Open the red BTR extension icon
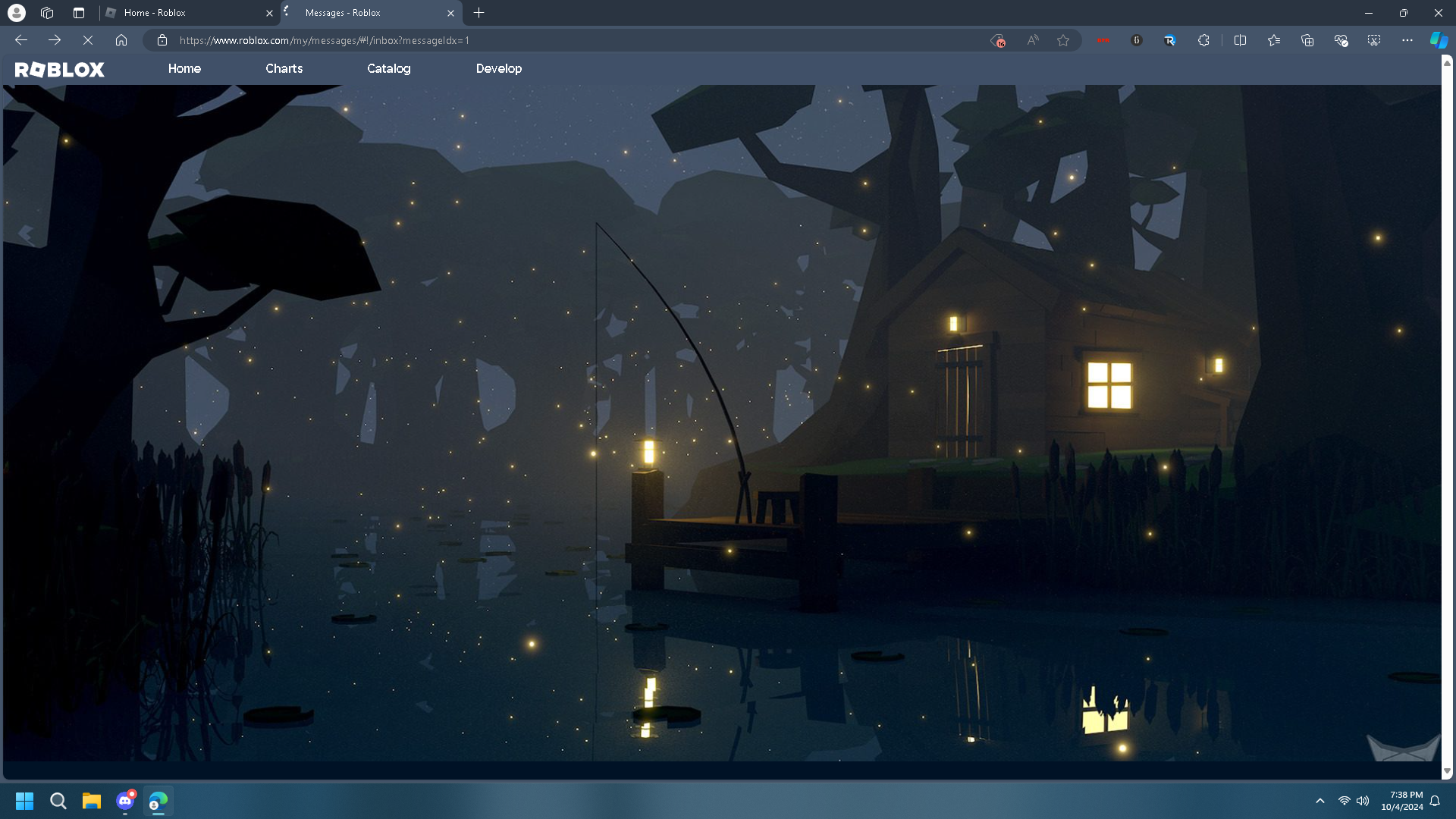The width and height of the screenshot is (1456, 819). click(x=1103, y=40)
